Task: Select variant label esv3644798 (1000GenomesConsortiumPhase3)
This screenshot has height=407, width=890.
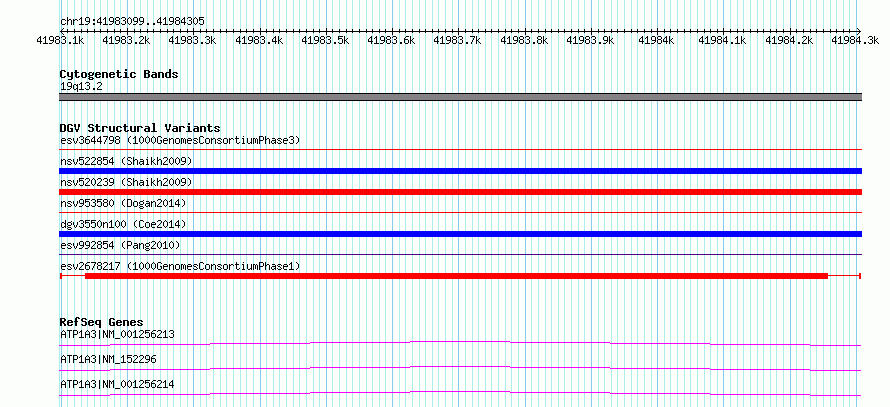Action: (x=180, y=140)
